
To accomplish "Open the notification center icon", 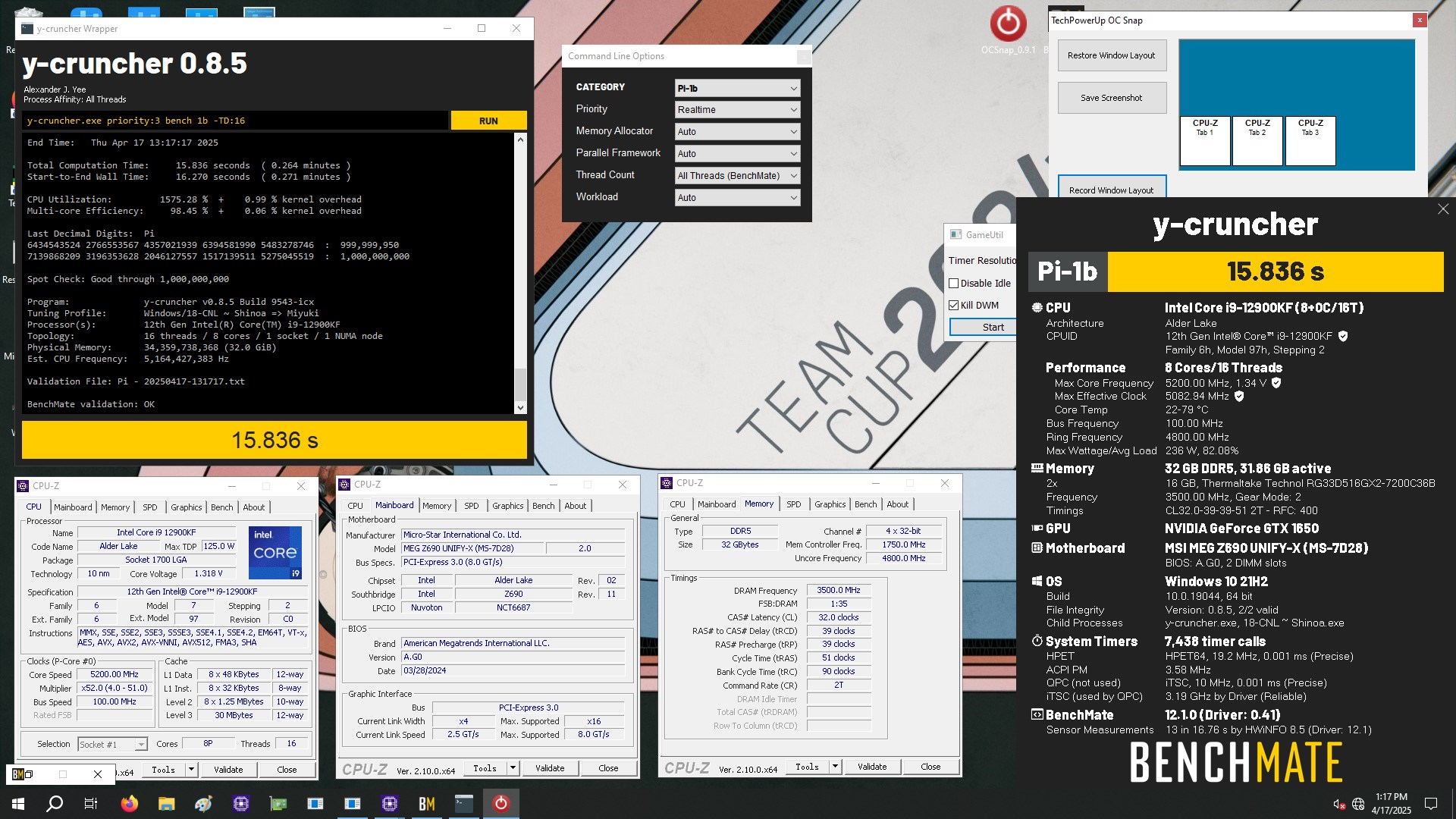I will (x=1431, y=804).
